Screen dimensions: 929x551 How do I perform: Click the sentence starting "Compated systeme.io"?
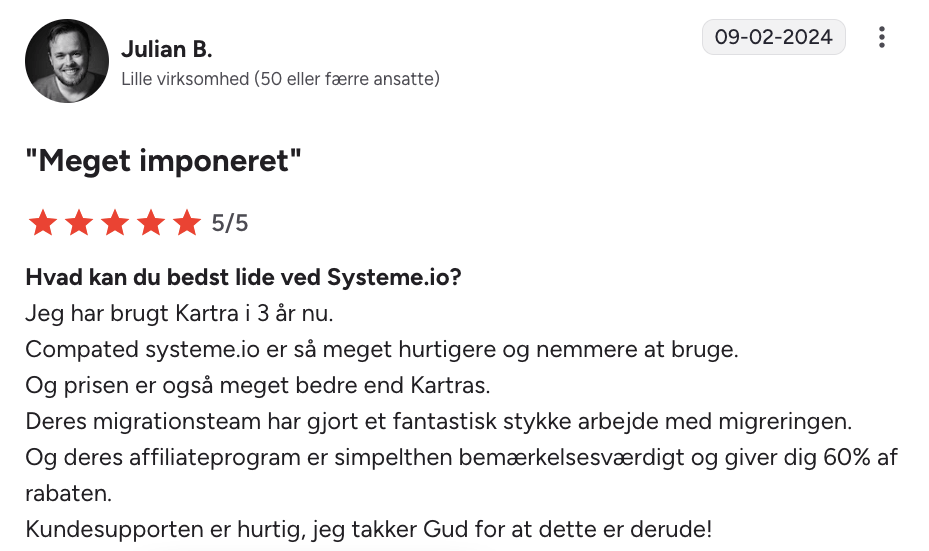click(381, 349)
